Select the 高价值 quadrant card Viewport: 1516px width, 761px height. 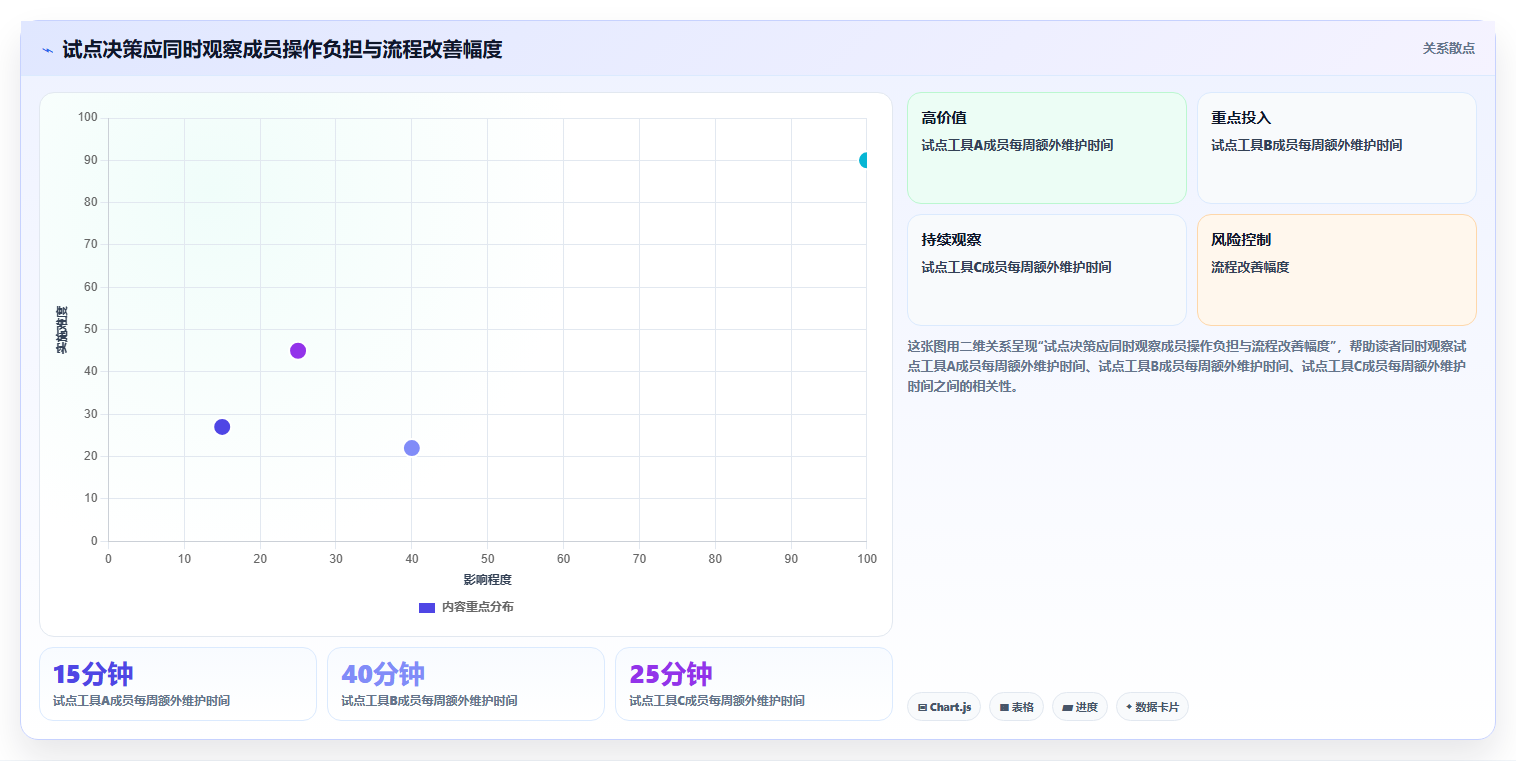coord(1046,148)
